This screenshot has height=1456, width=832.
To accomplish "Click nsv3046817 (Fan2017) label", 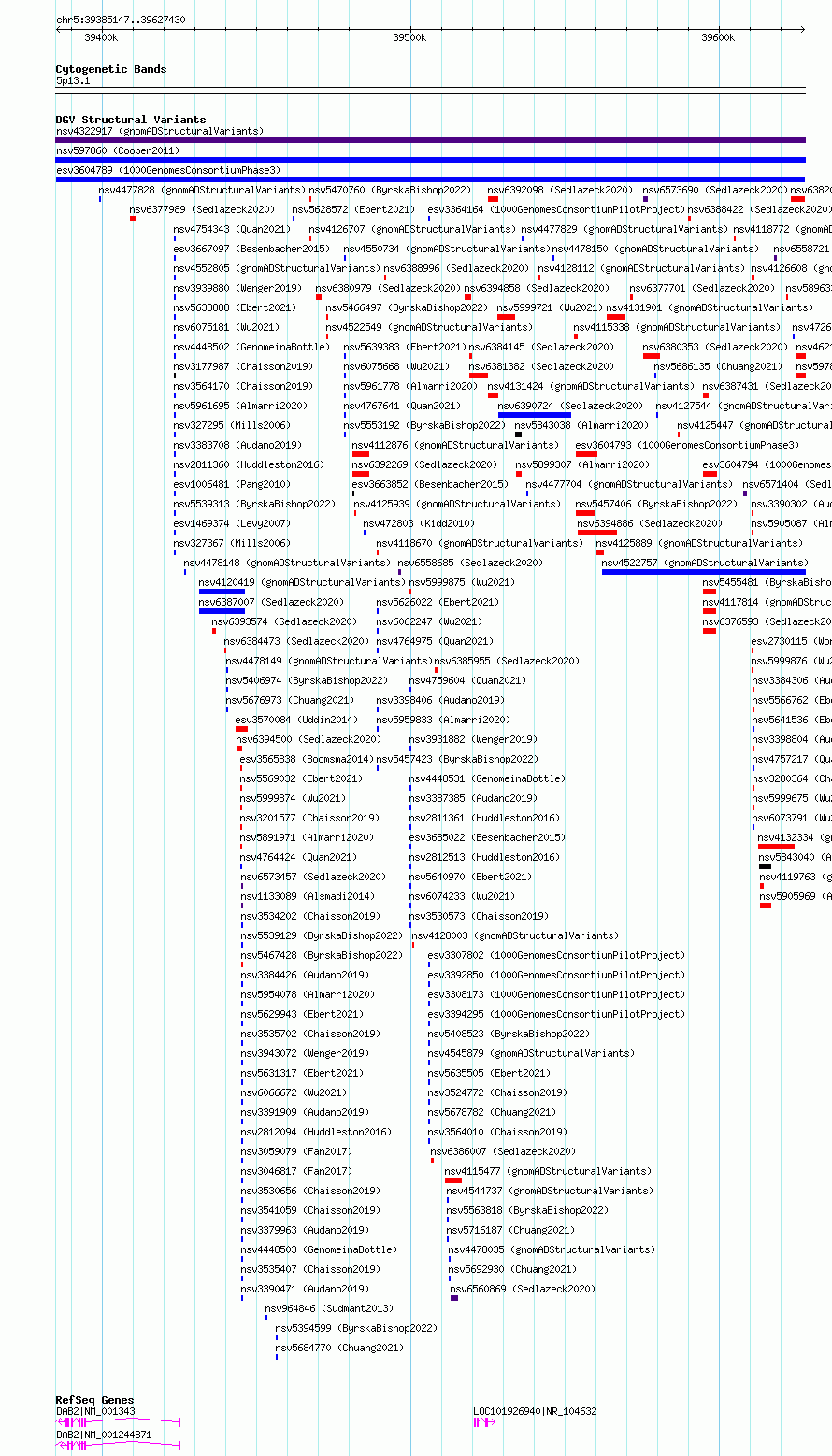I will point(296,1171).
